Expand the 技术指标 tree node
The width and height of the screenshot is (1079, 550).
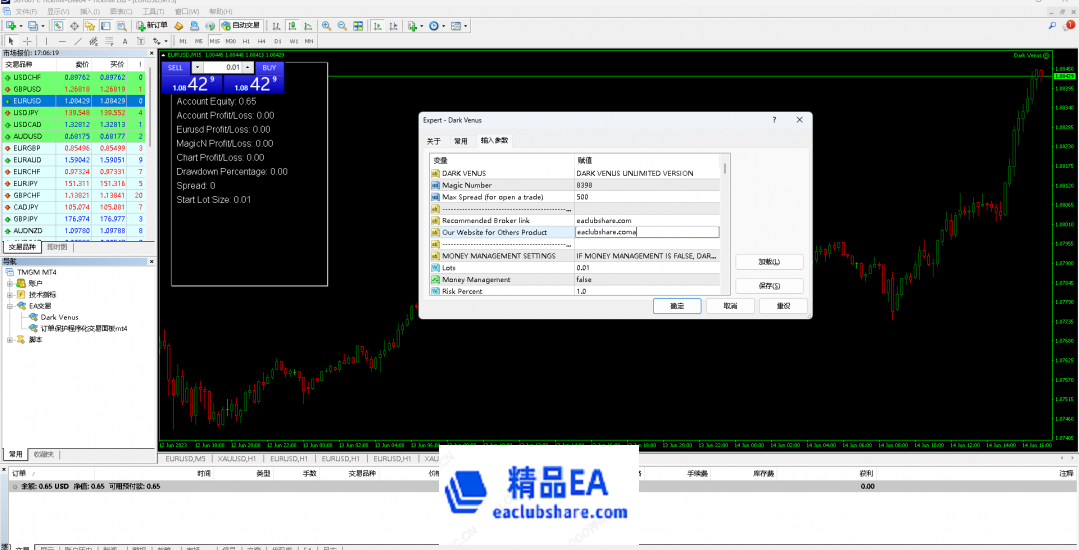10,295
